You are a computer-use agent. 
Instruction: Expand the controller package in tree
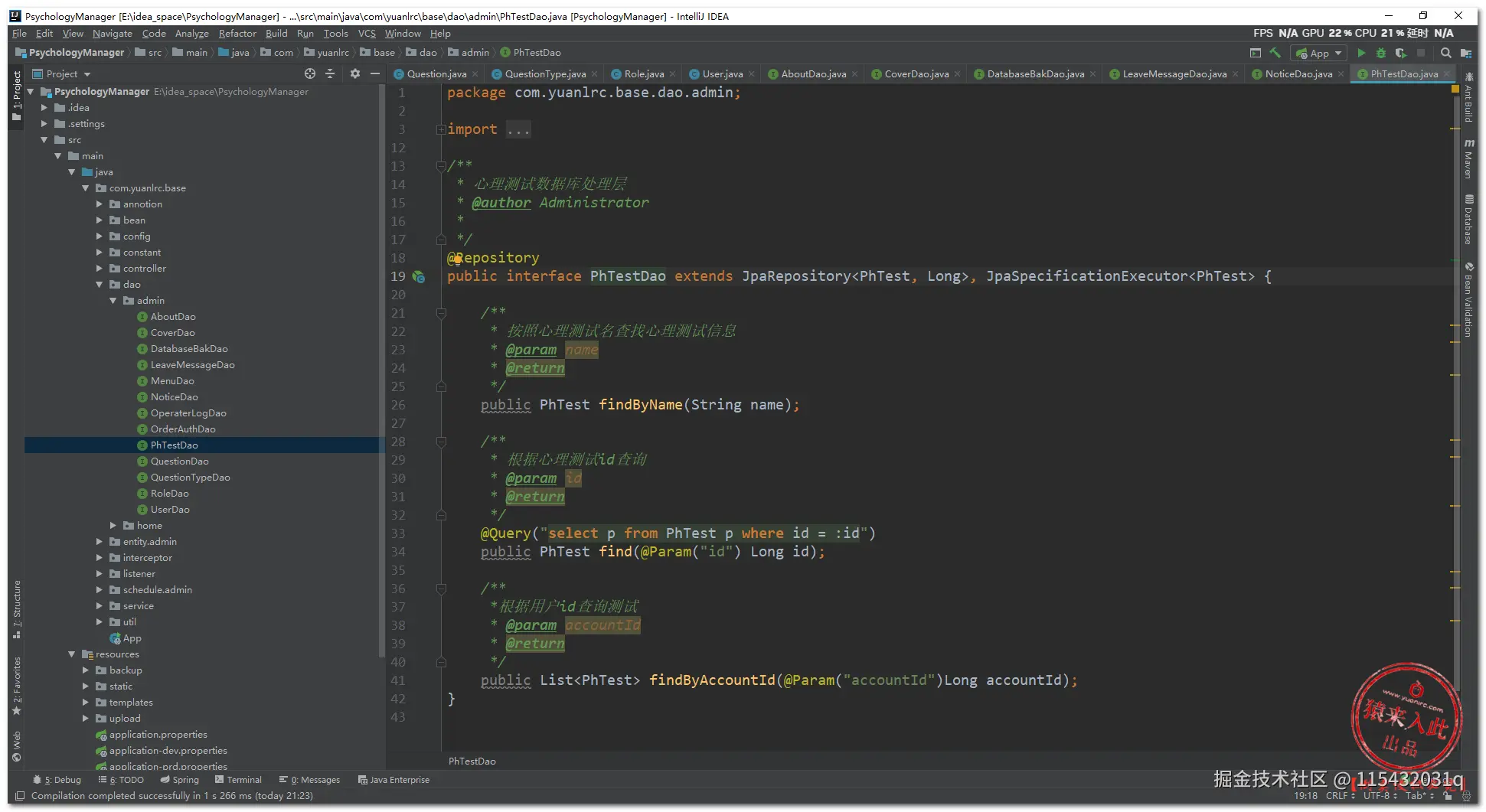coord(100,269)
